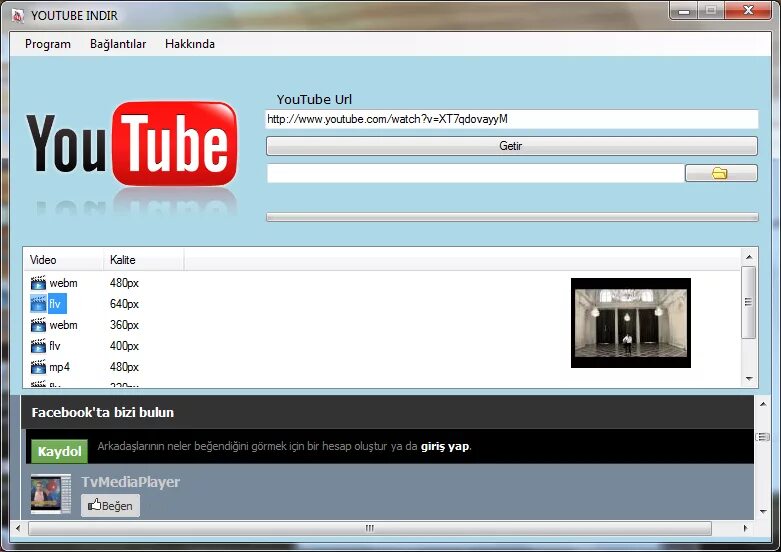This screenshot has width=781, height=552.
Task: Click the TvMediaPlayer profile picture
Action: 51,494
